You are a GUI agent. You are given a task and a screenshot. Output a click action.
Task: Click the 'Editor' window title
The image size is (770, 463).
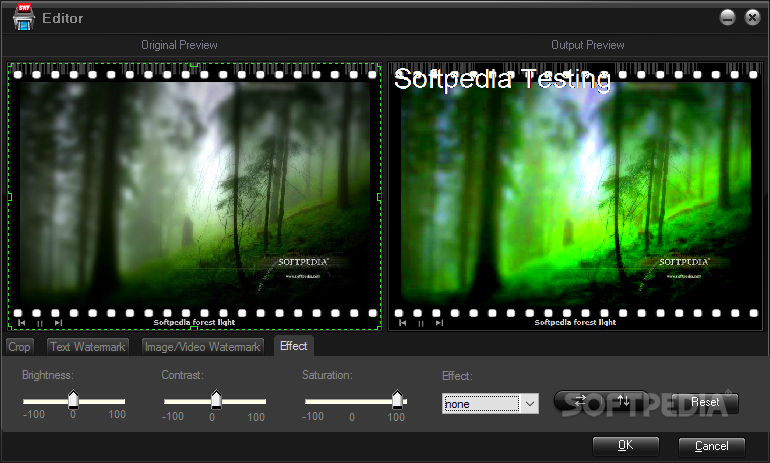62,18
